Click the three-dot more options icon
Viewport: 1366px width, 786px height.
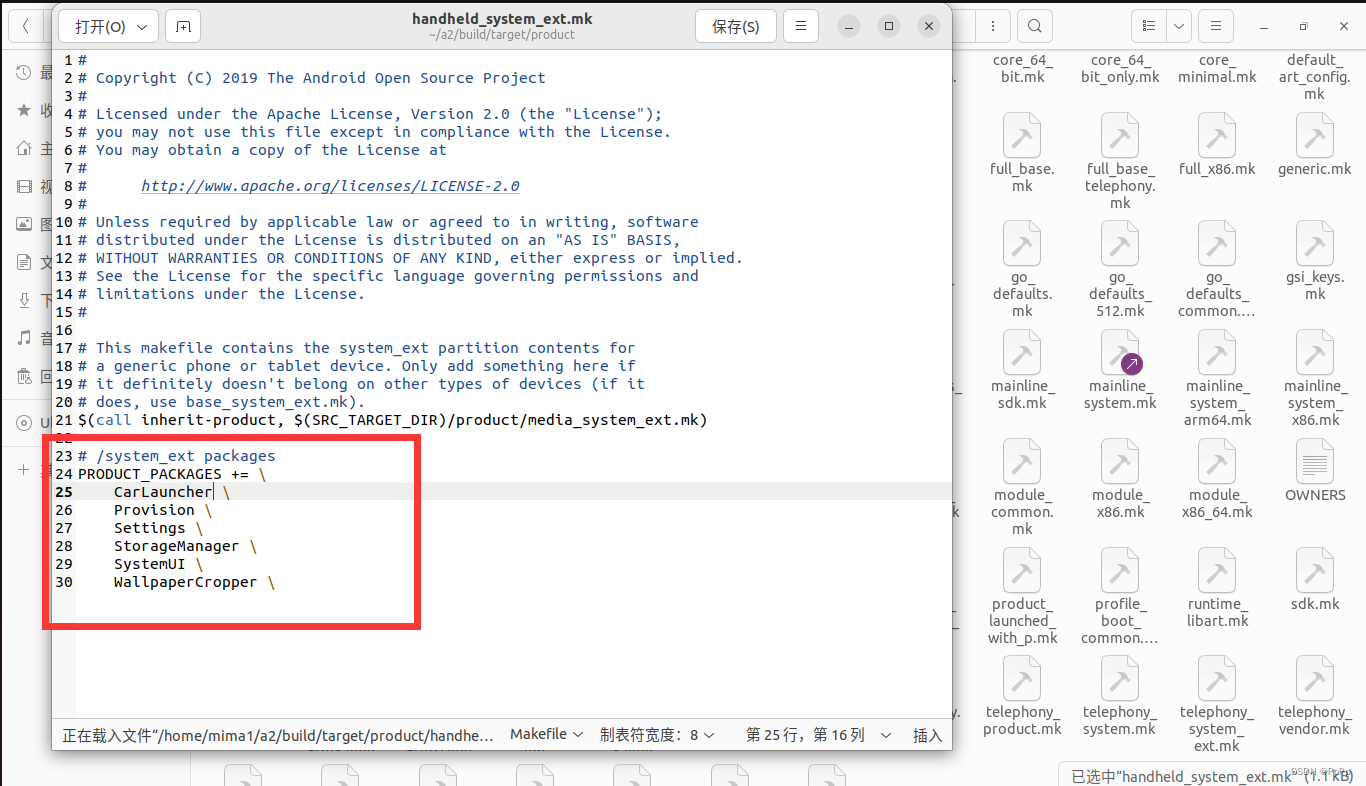point(993,25)
